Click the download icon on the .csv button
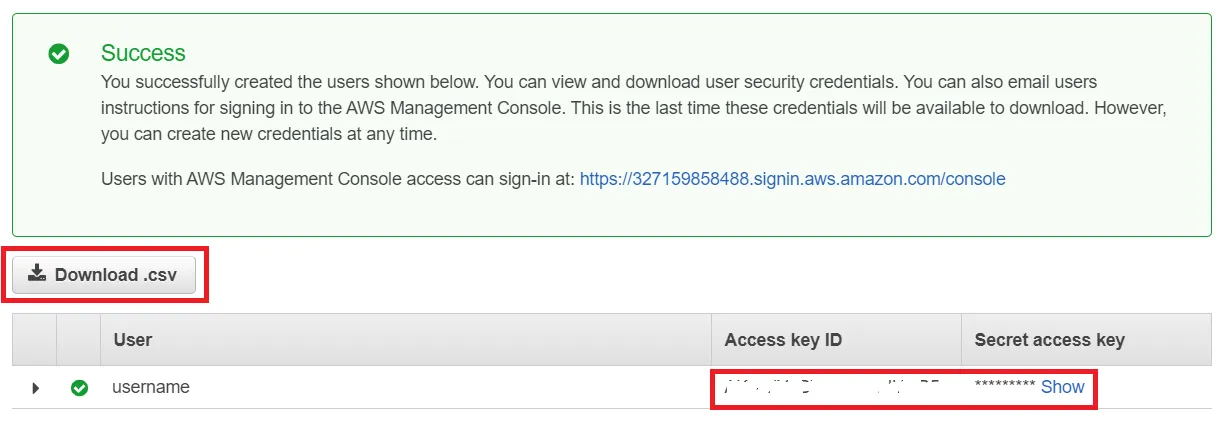 (x=37, y=274)
